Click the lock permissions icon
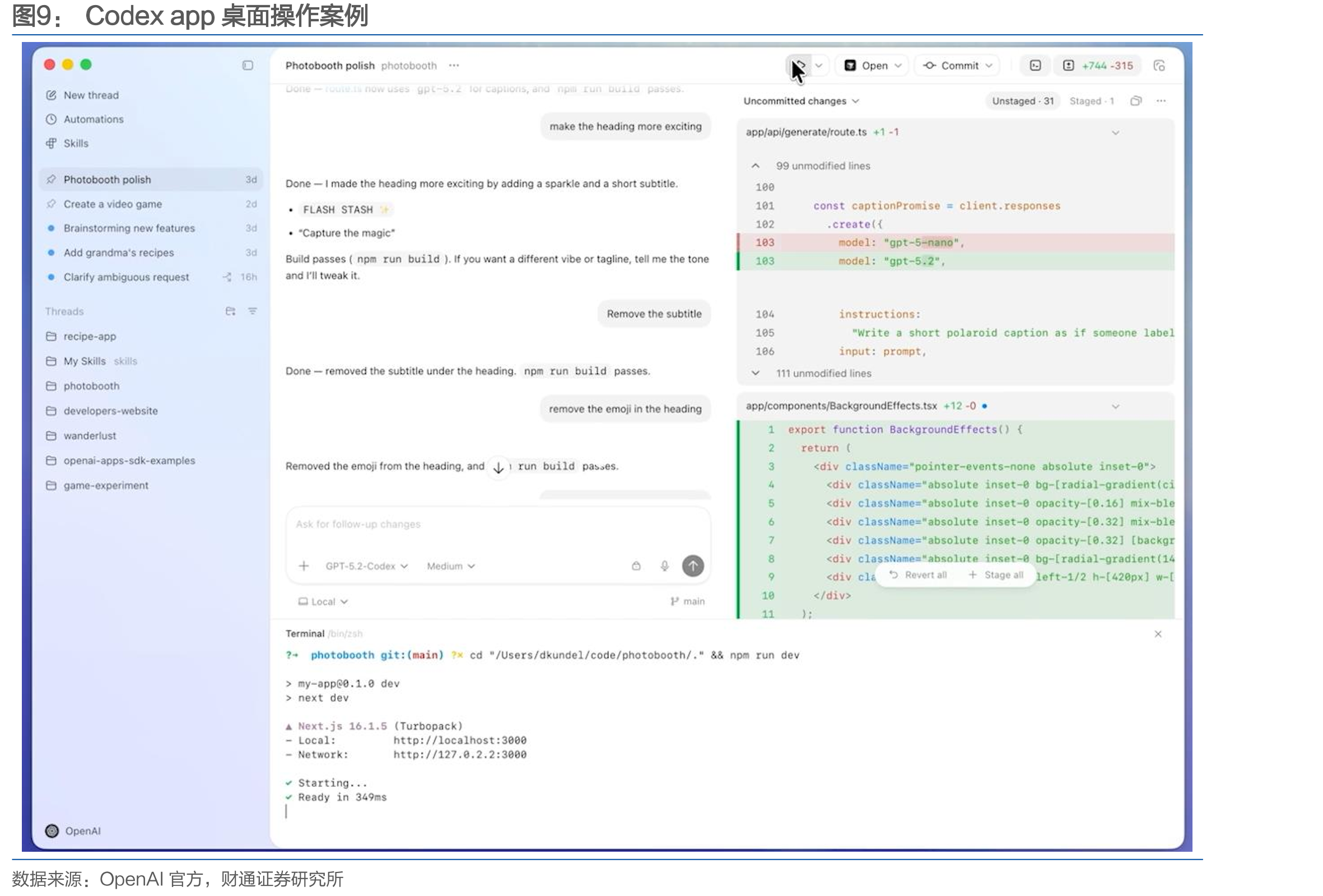The width and height of the screenshot is (1323, 896). (636, 566)
